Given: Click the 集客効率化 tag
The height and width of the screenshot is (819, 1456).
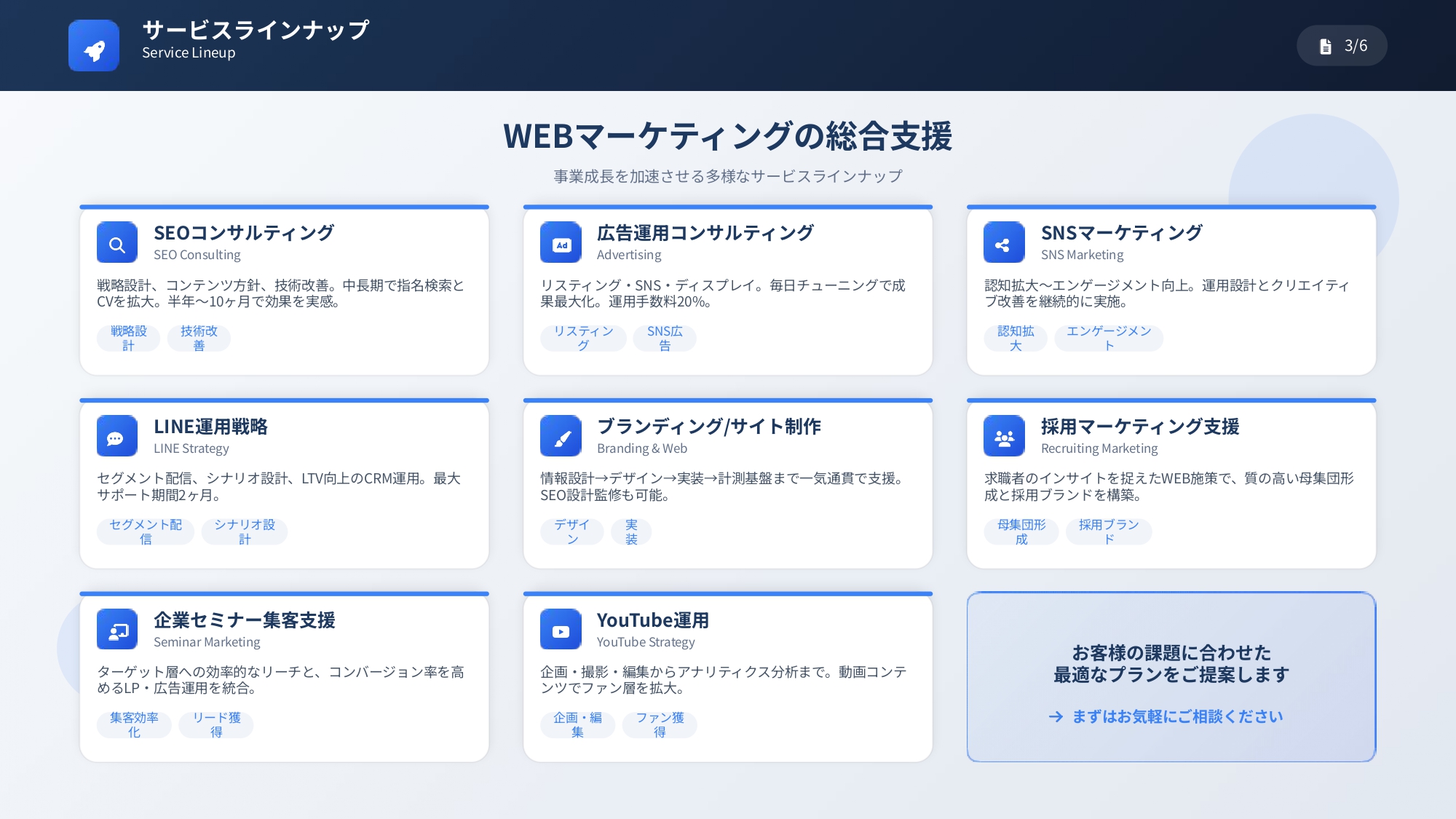Looking at the screenshot, I should click(134, 725).
